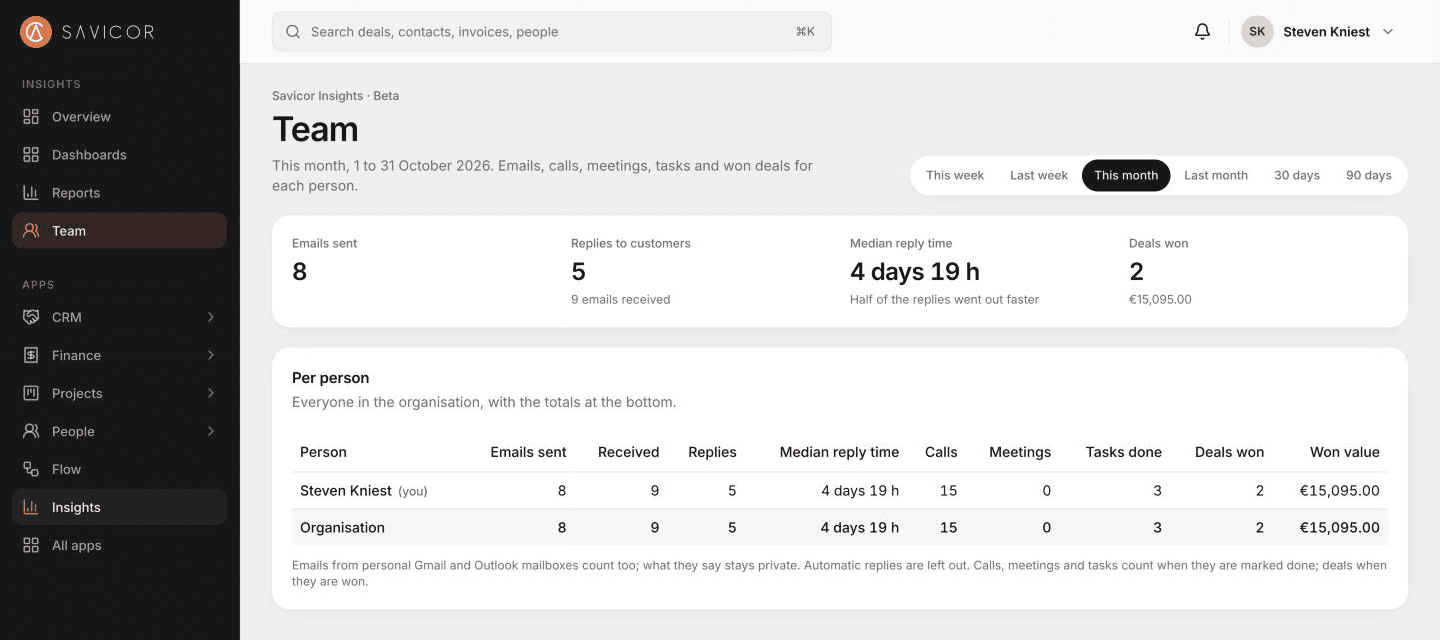Open Overview from the sidebar icon
This screenshot has width=1440, height=640.
[x=31, y=117]
